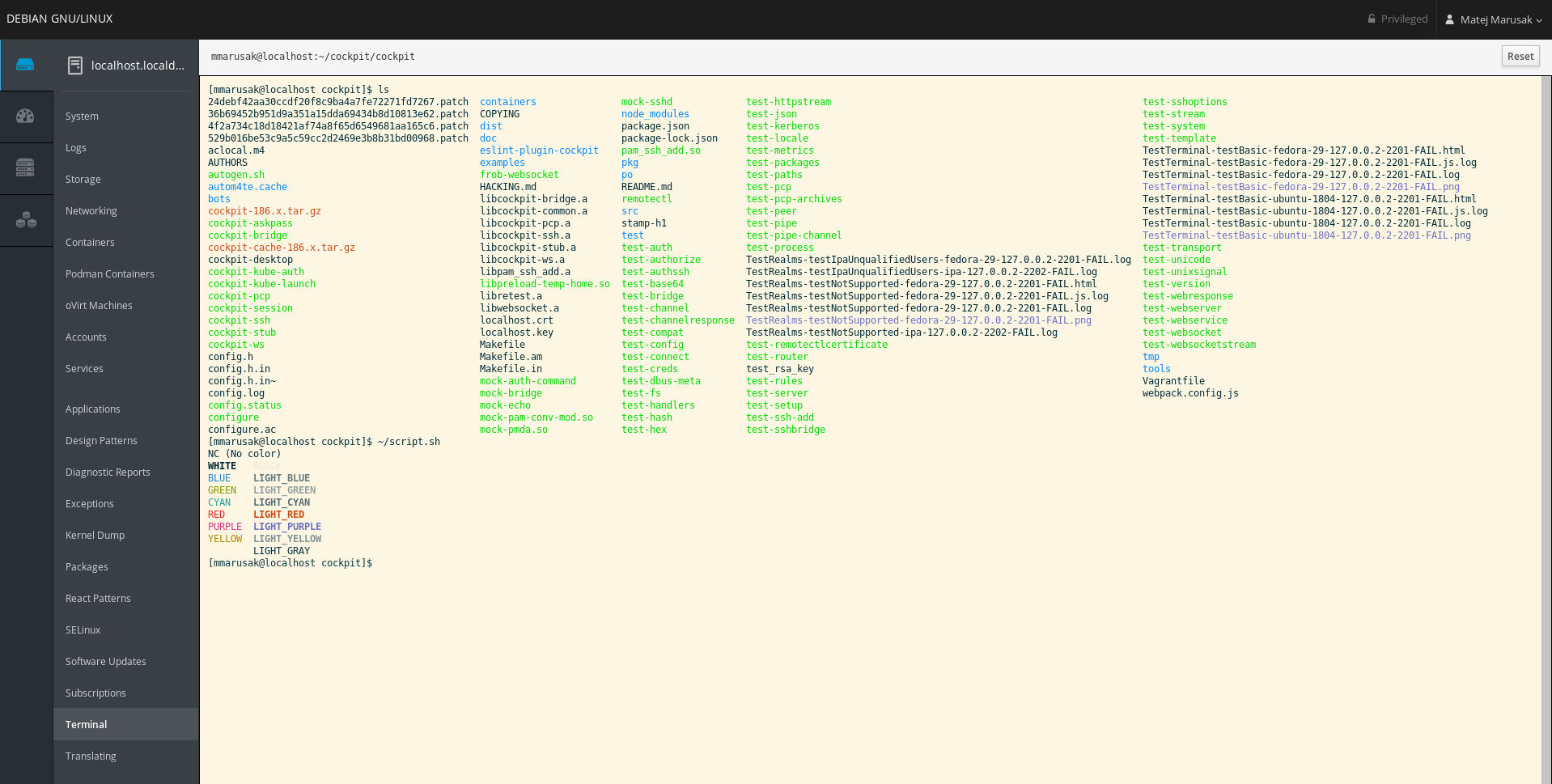Open the Logs page
1552x784 pixels.
point(75,147)
